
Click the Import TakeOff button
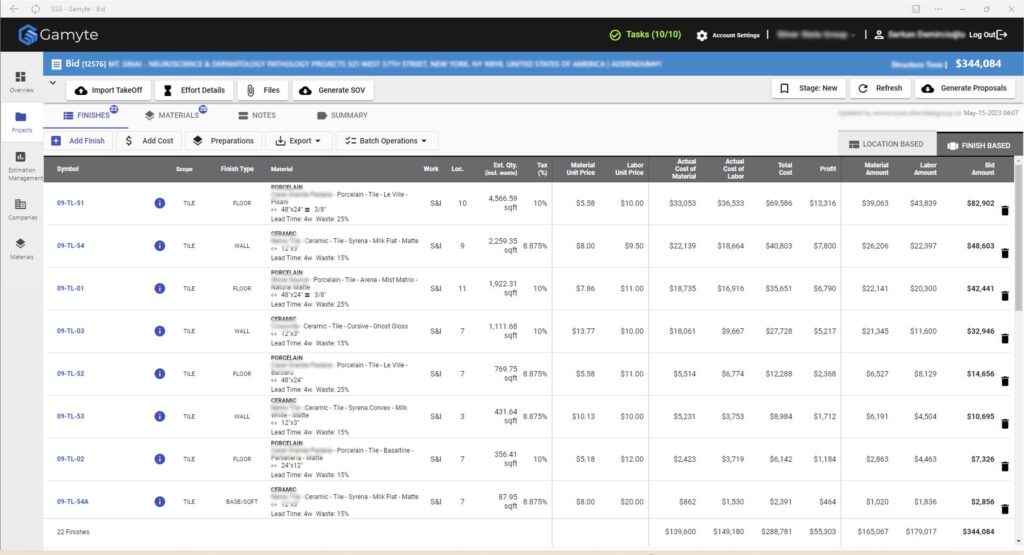109,90
